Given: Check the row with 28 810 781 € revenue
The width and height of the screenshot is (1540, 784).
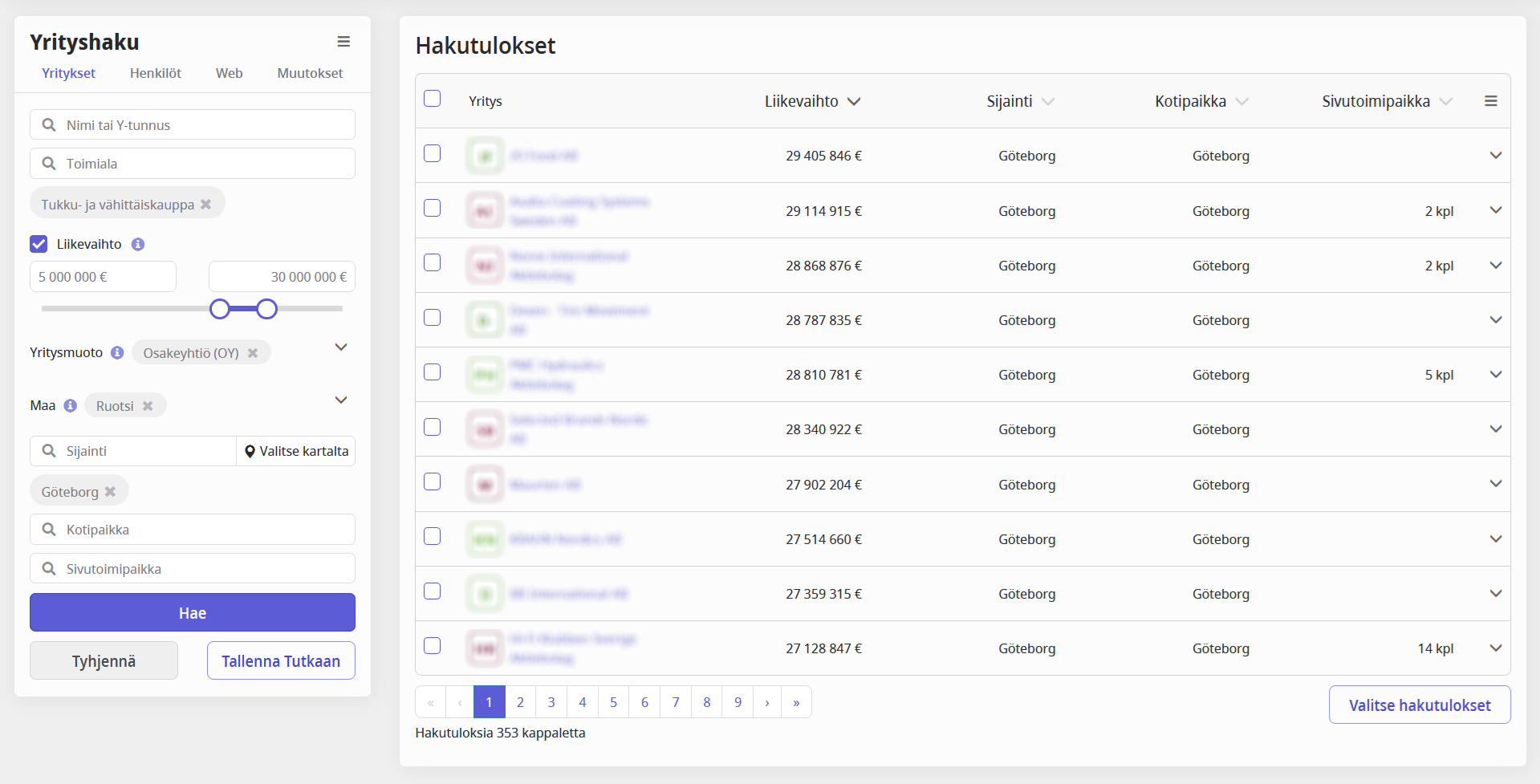Looking at the screenshot, I should pyautogui.click(x=433, y=372).
